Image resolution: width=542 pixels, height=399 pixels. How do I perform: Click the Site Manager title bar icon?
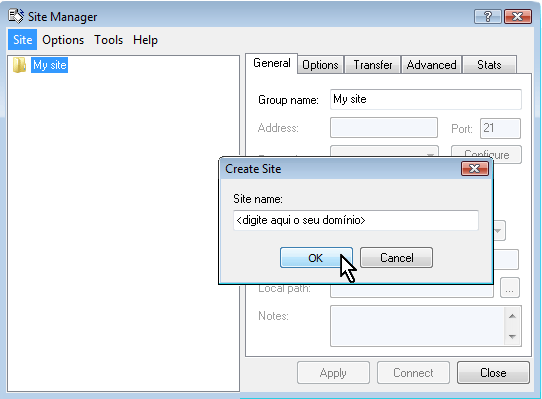click(16, 16)
